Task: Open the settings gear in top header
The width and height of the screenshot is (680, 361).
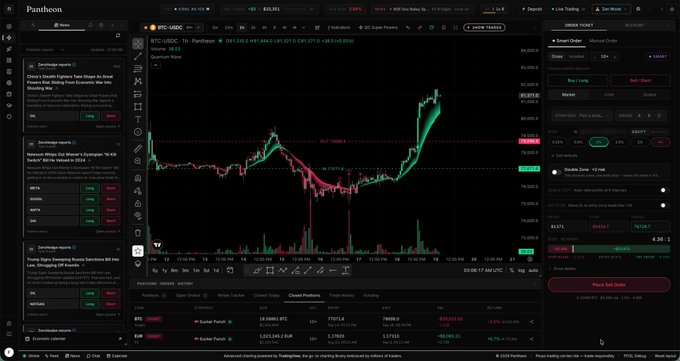Action: coord(638,9)
